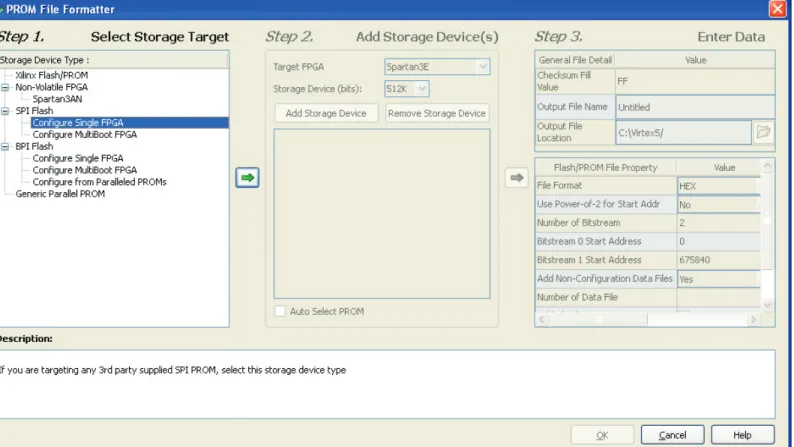Toggle the Auto Select PROM checkbox
Image resolution: width=794 pixels, height=447 pixels.
pyautogui.click(x=280, y=311)
